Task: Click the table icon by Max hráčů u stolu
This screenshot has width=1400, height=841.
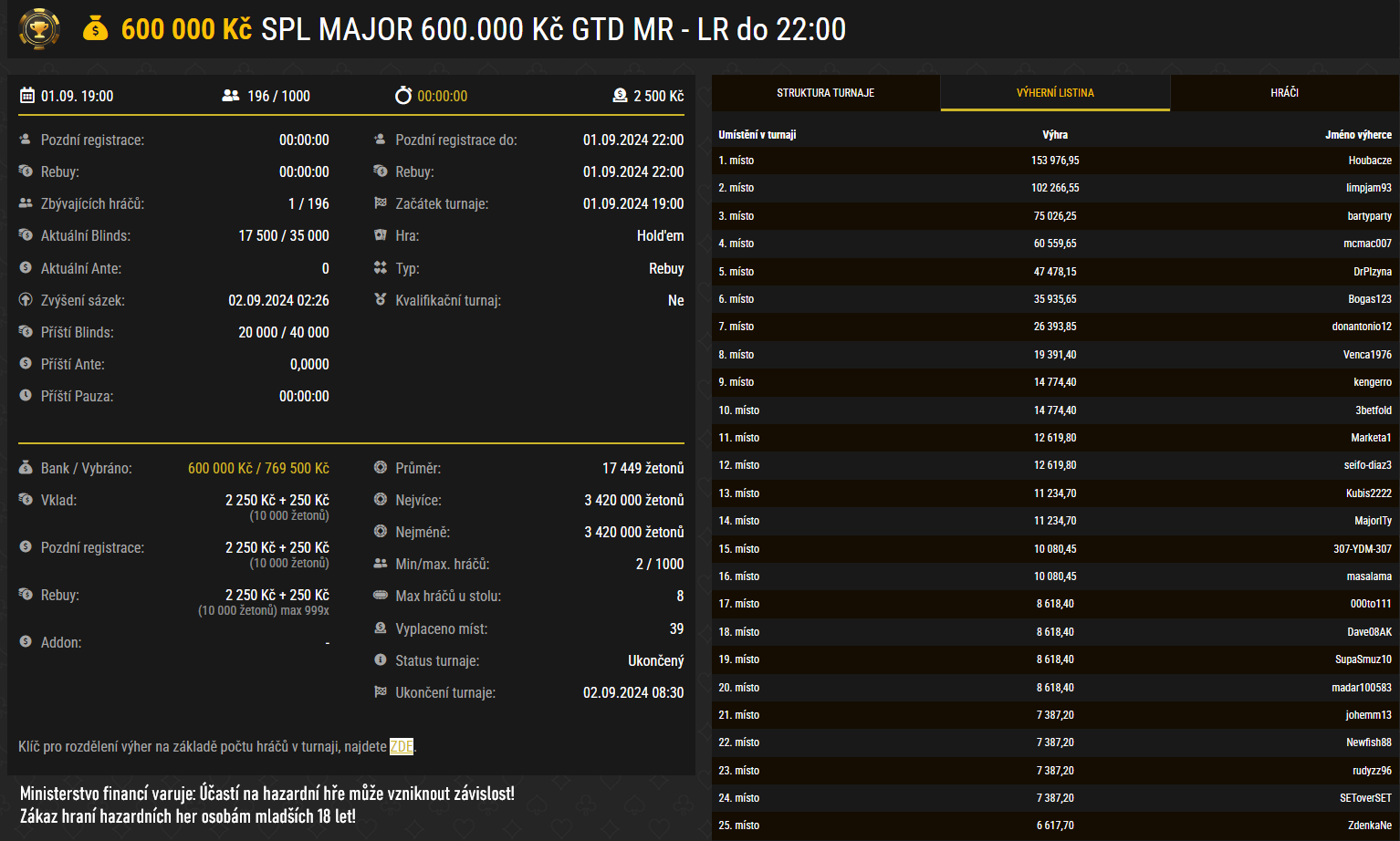Action: coord(381,596)
